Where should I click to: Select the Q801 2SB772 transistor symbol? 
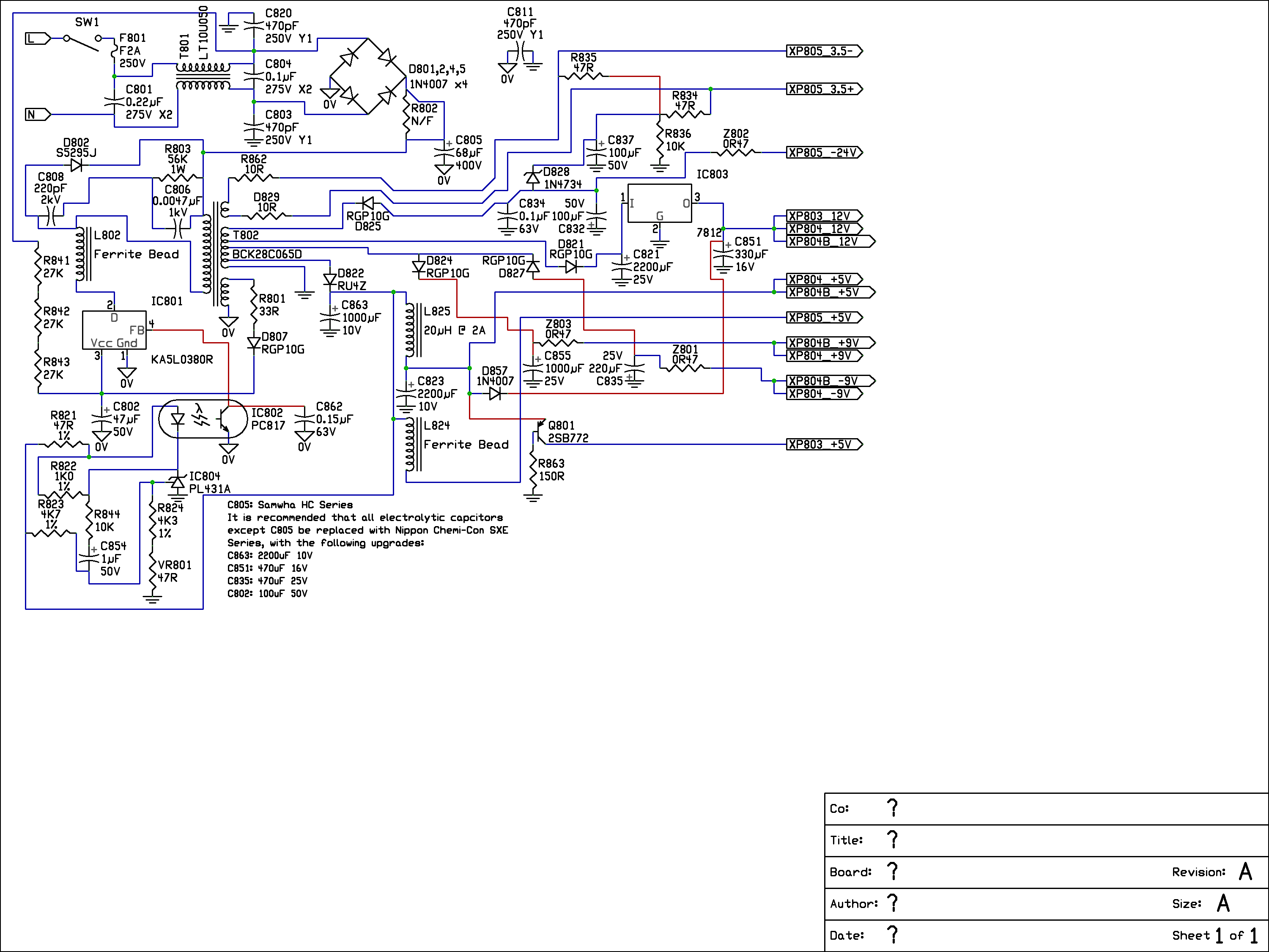point(539,431)
